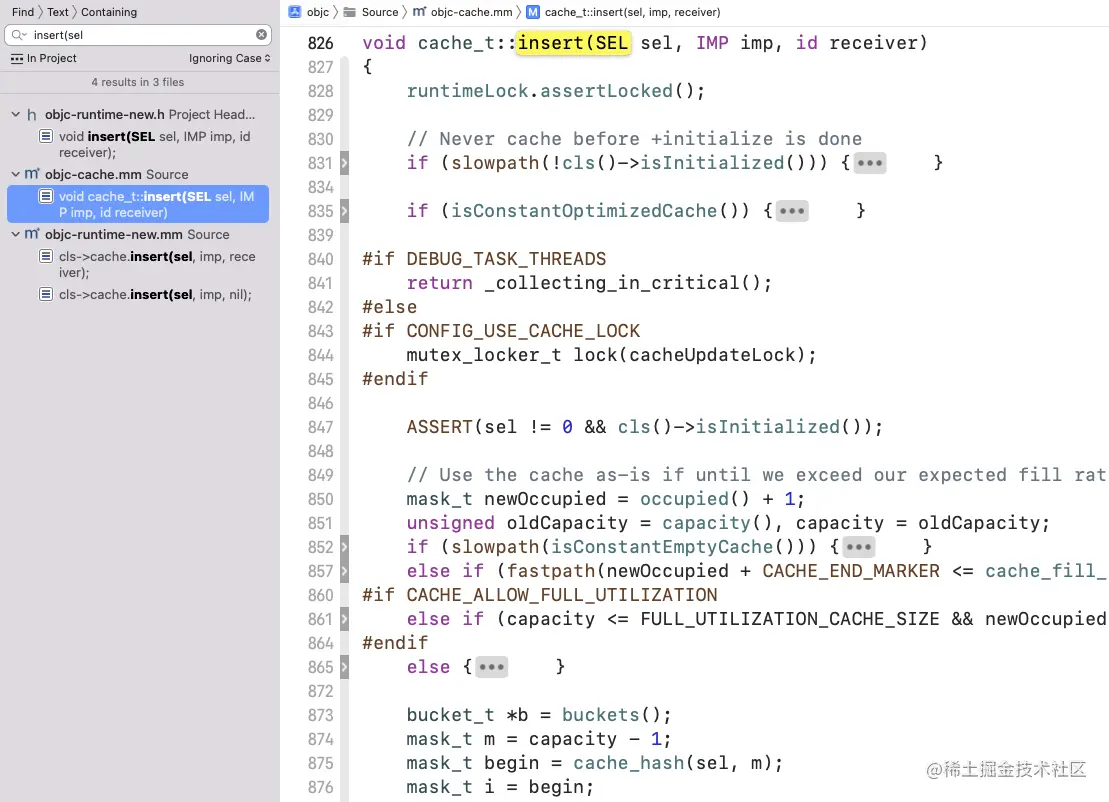This screenshot has height=802, width=1109.
Task: Click line number 826 in gutter
Action: [x=320, y=43]
